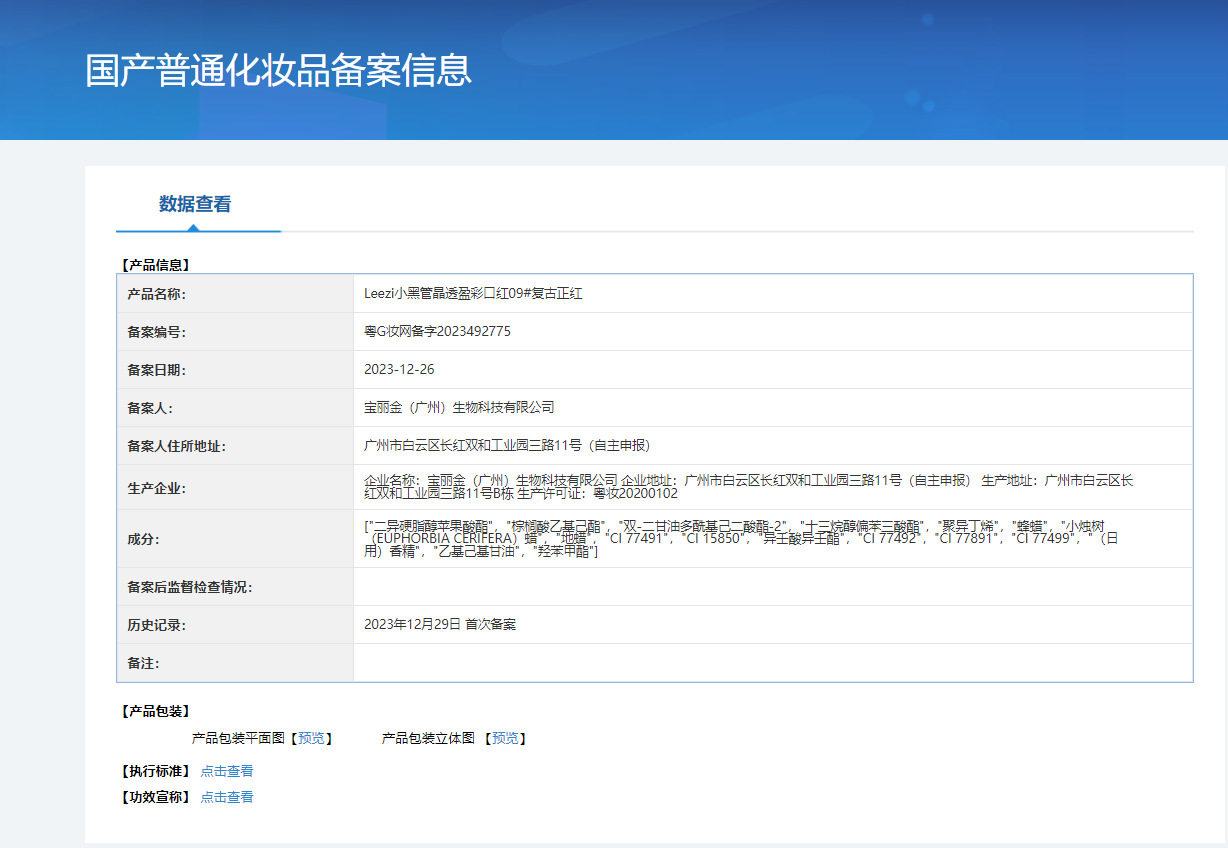Open the 产品包装平面图 预览 link
1228x848 pixels.
pos(311,738)
